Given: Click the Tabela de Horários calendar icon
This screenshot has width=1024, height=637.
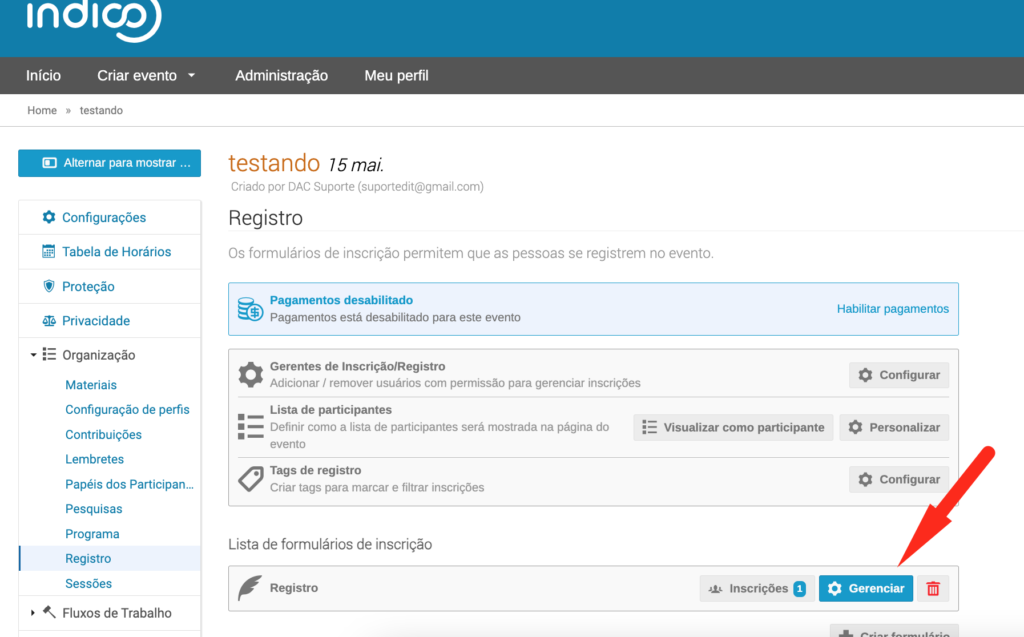Looking at the screenshot, I should (x=49, y=252).
